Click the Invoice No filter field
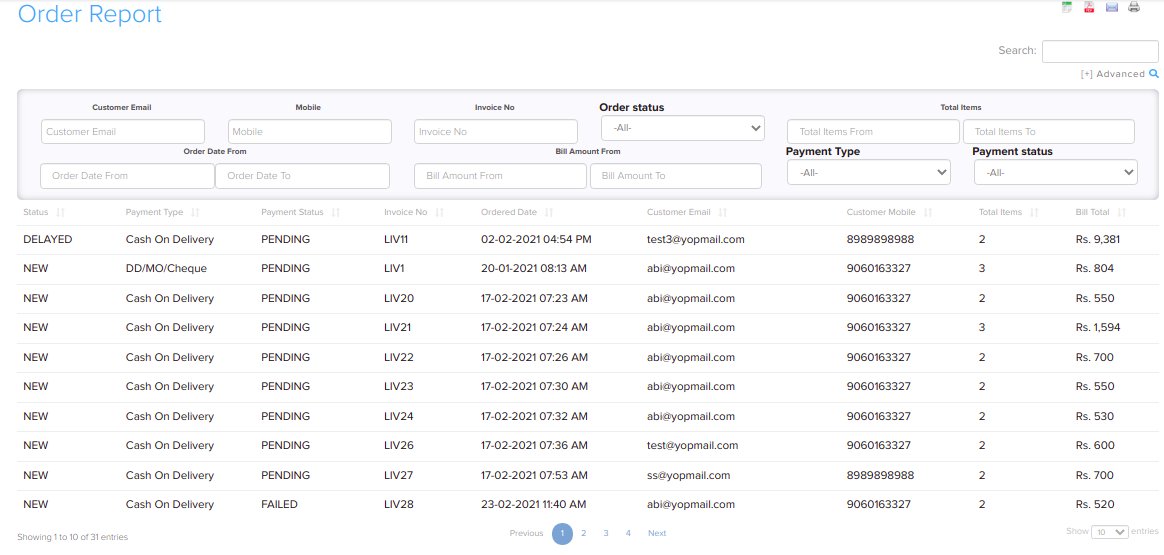Viewport: 1164px width, 555px height. [x=496, y=131]
